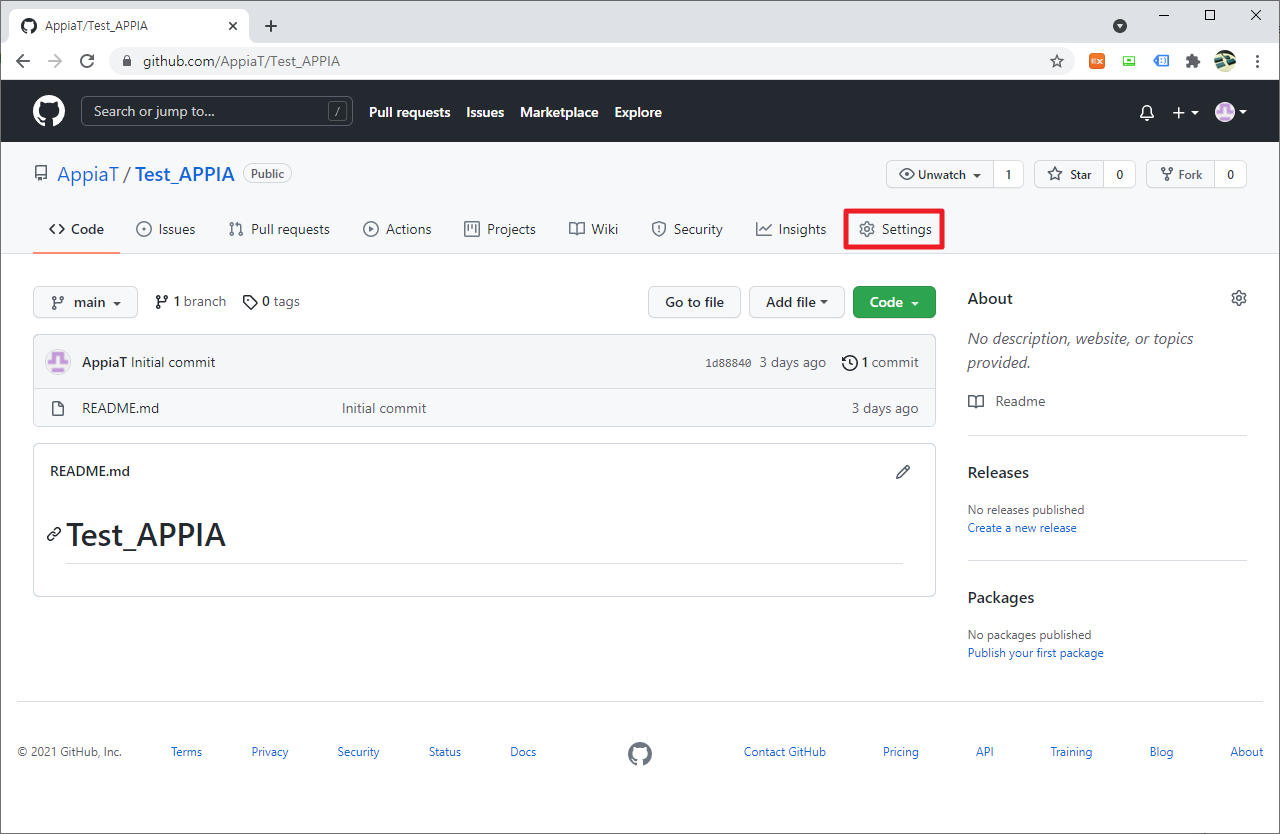Image resolution: width=1280 pixels, height=834 pixels.
Task: Open the README.md file link
Action: pyautogui.click(x=120, y=408)
